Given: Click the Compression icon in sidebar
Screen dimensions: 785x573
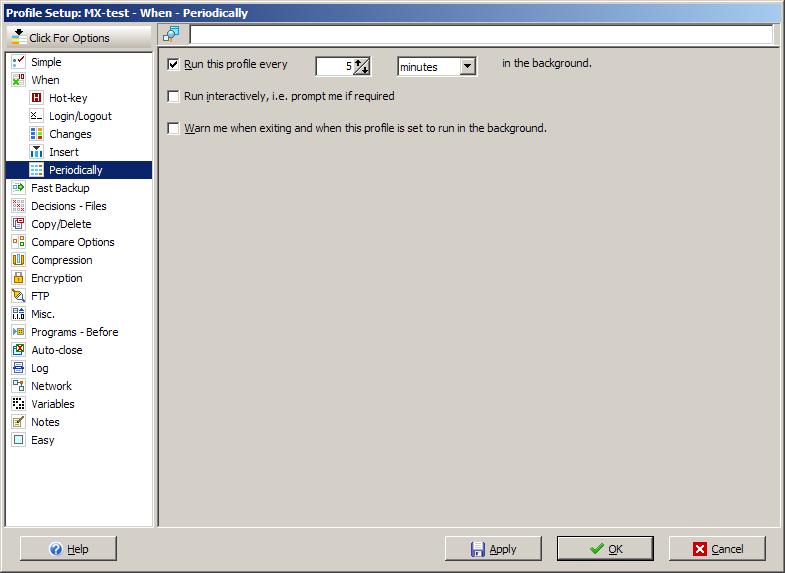Looking at the screenshot, I should click(18, 260).
